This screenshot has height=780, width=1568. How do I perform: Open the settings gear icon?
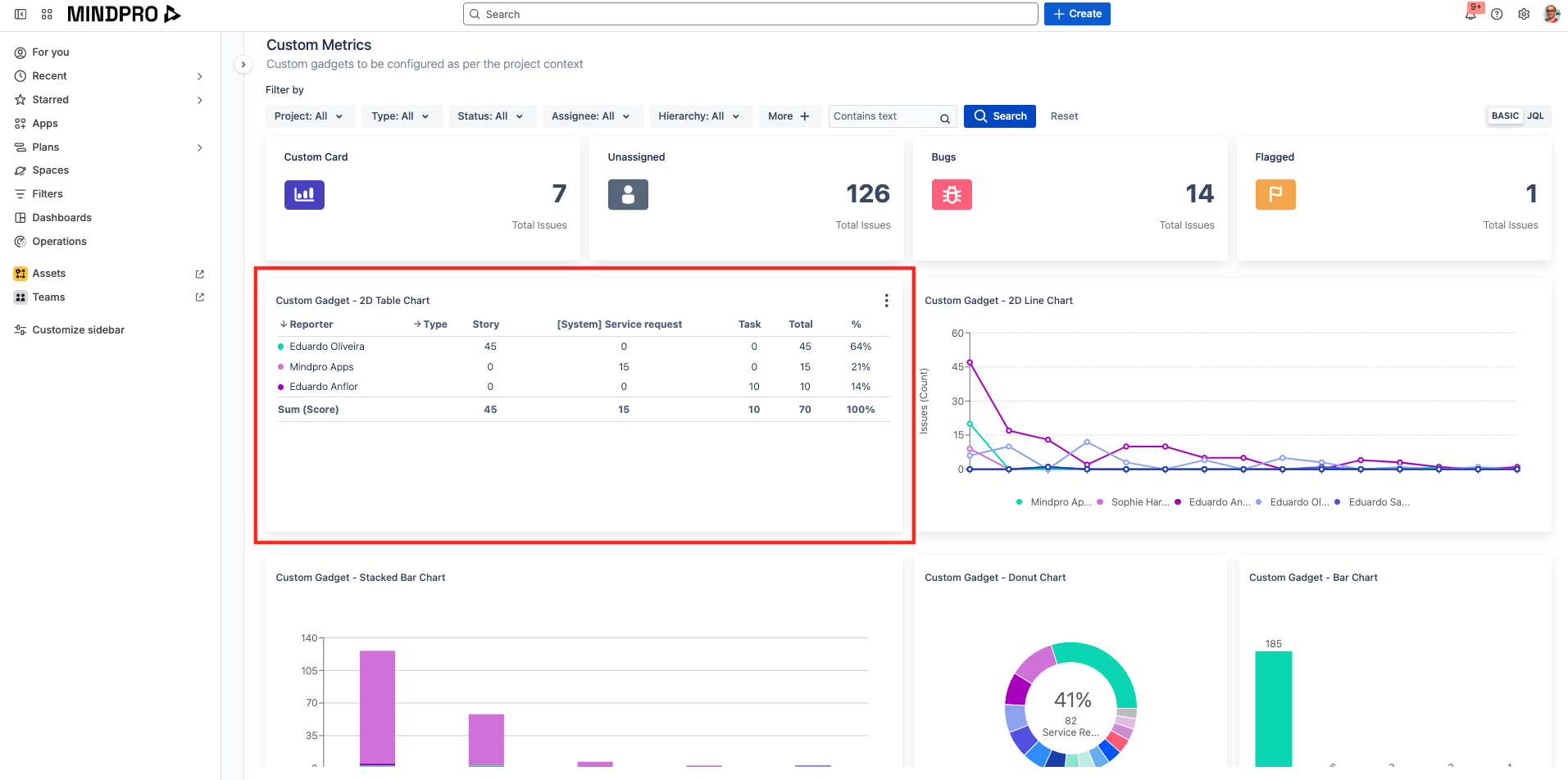(x=1524, y=14)
